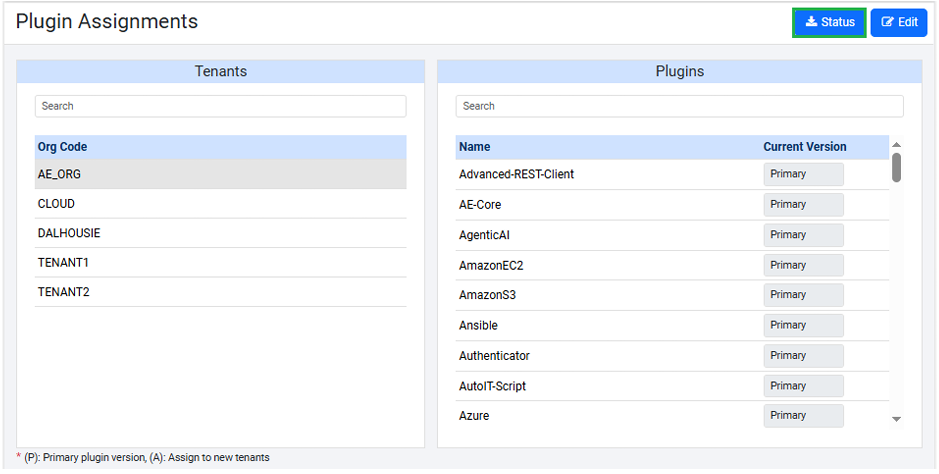Viewport: 939px width, 474px height.
Task: Click the Current Version column header
Action: [804, 147]
